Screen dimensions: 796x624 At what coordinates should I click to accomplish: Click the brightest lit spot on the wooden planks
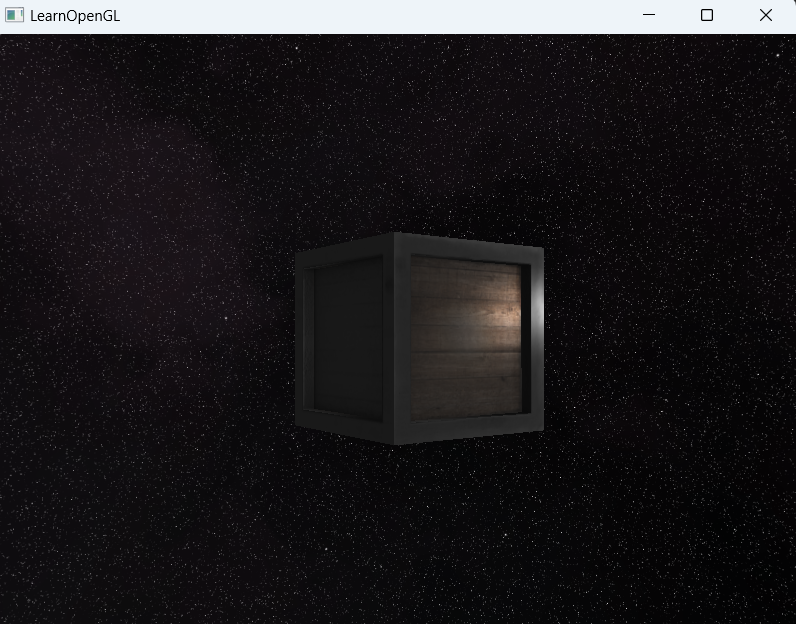pos(509,315)
